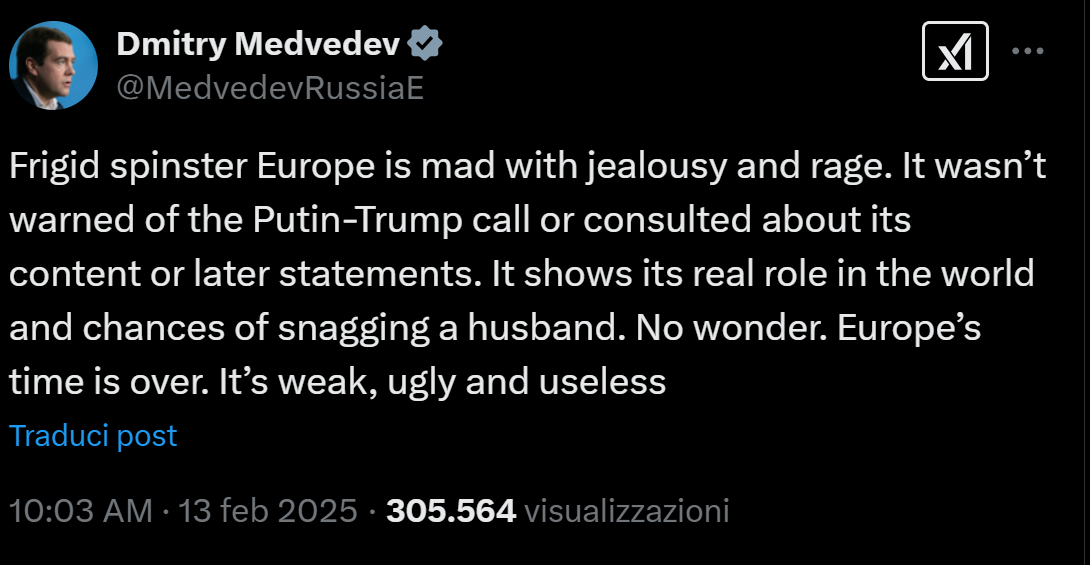Click the date 13 feb 2025

pos(267,511)
